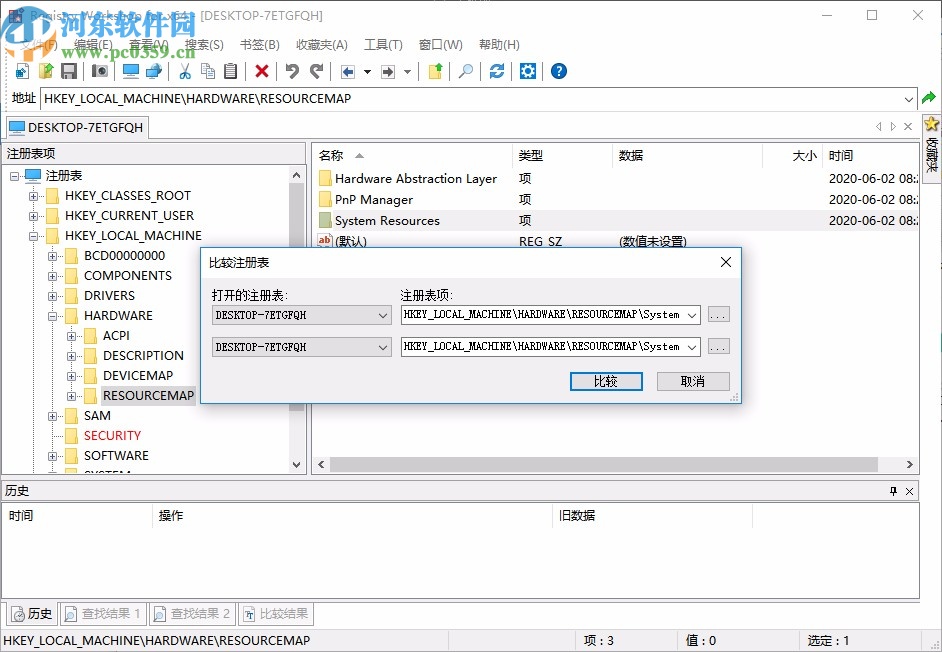Click the Help question mark icon
This screenshot has width=942, height=652.
[559, 71]
